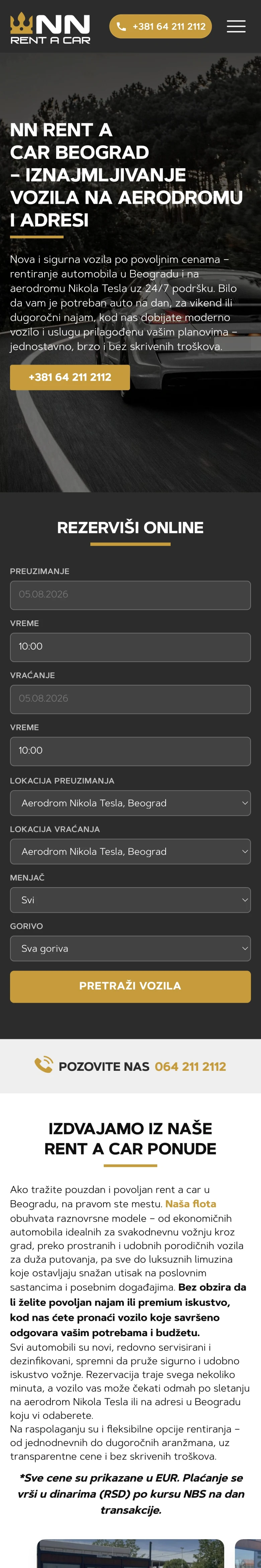Open the Vraćanje date field
The height and width of the screenshot is (1568, 261).
tap(130, 699)
